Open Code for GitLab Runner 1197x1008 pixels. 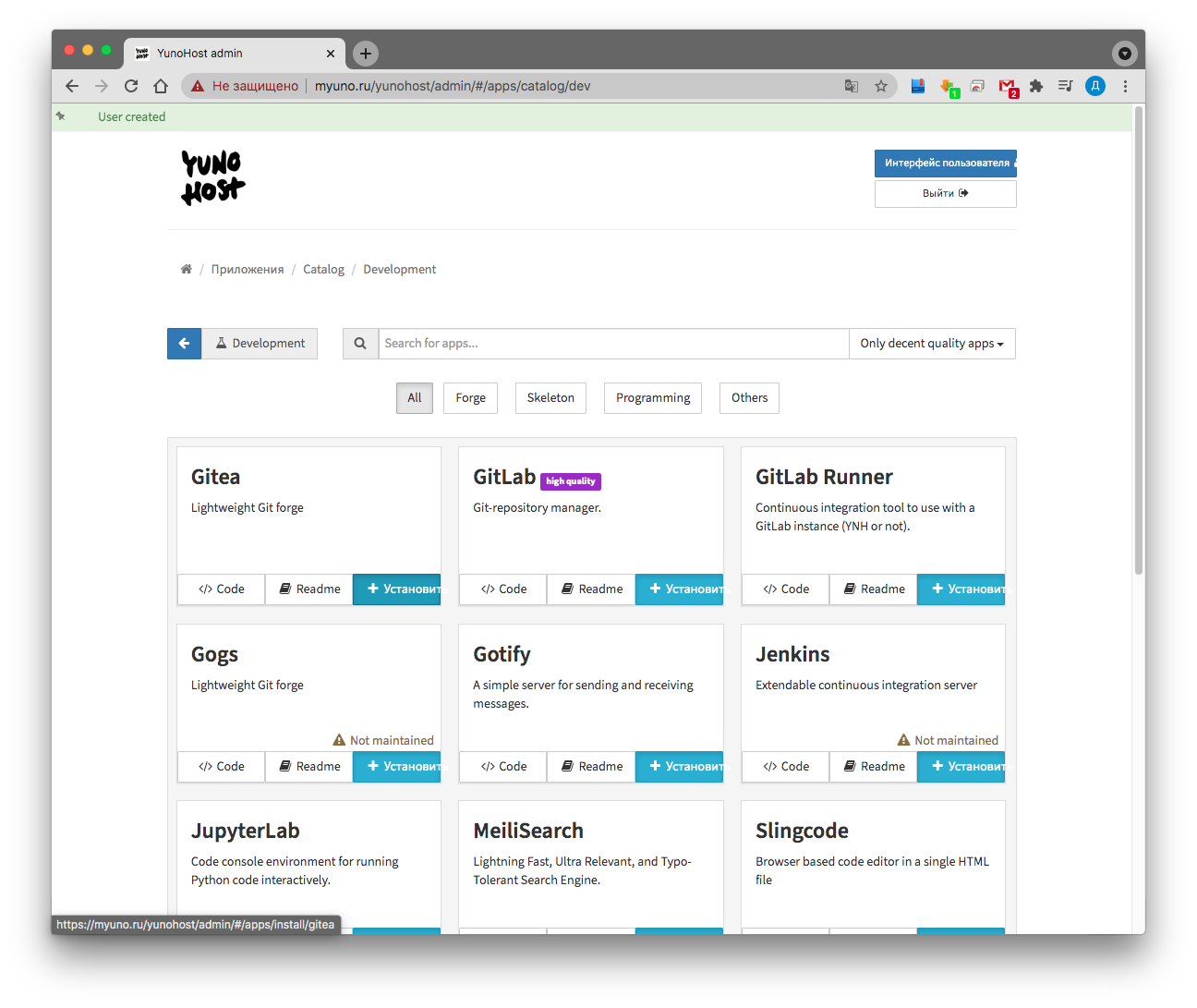coord(786,589)
